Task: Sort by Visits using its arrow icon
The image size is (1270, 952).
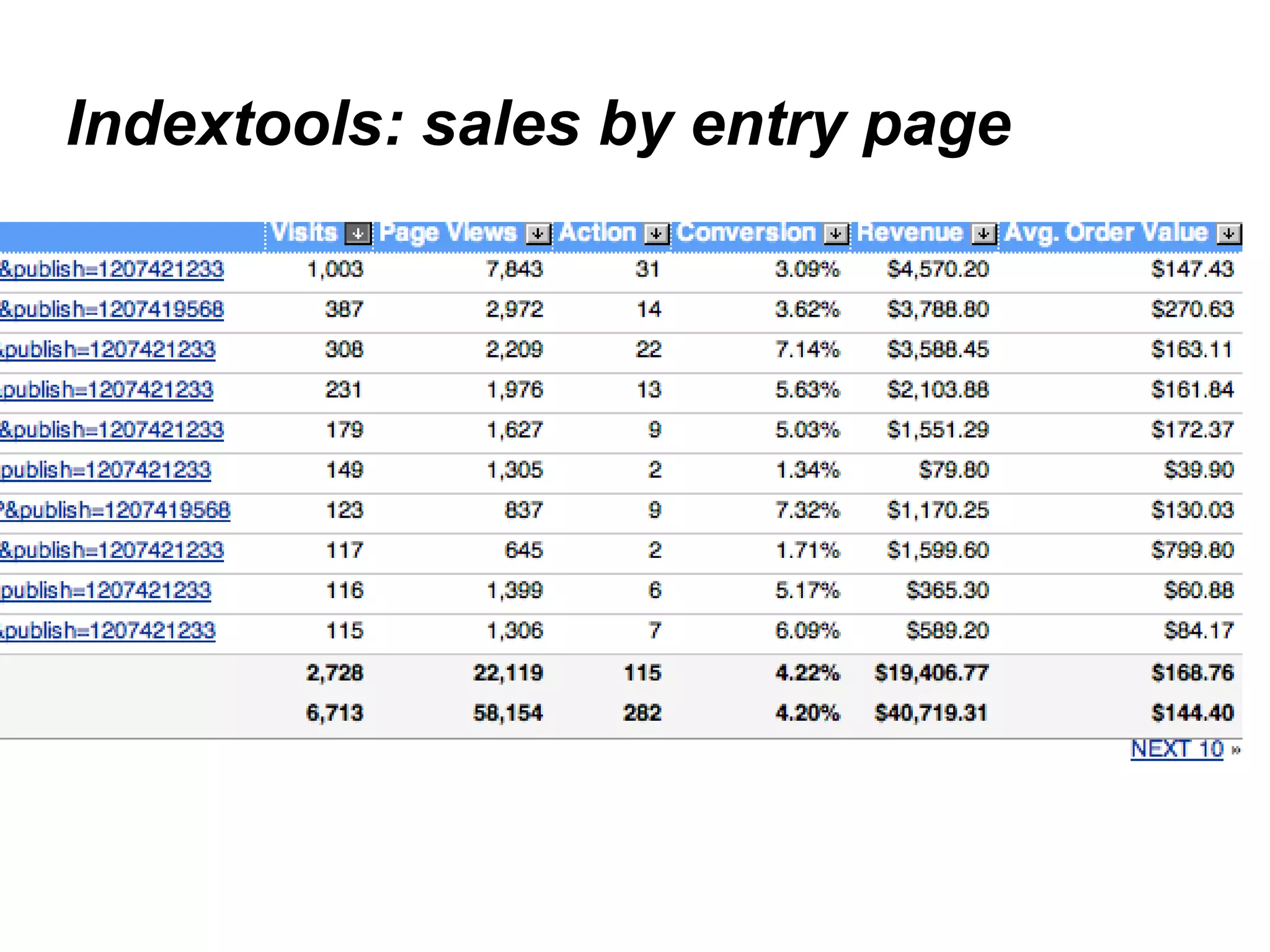Action: (358, 234)
